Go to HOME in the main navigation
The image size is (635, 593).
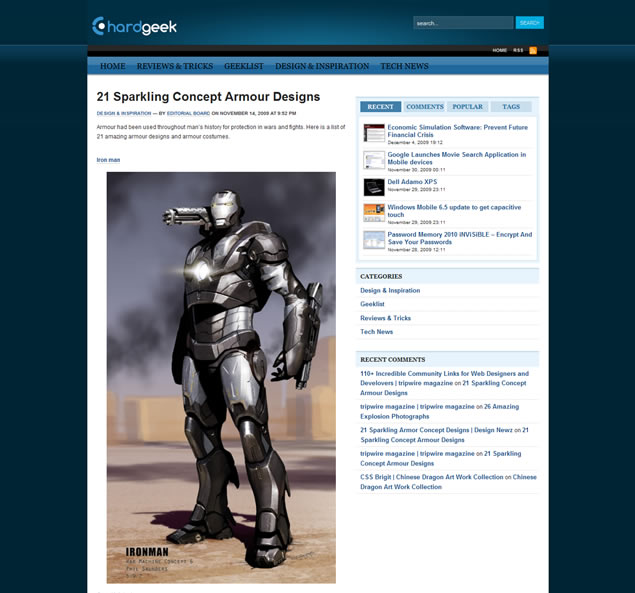[x=113, y=66]
